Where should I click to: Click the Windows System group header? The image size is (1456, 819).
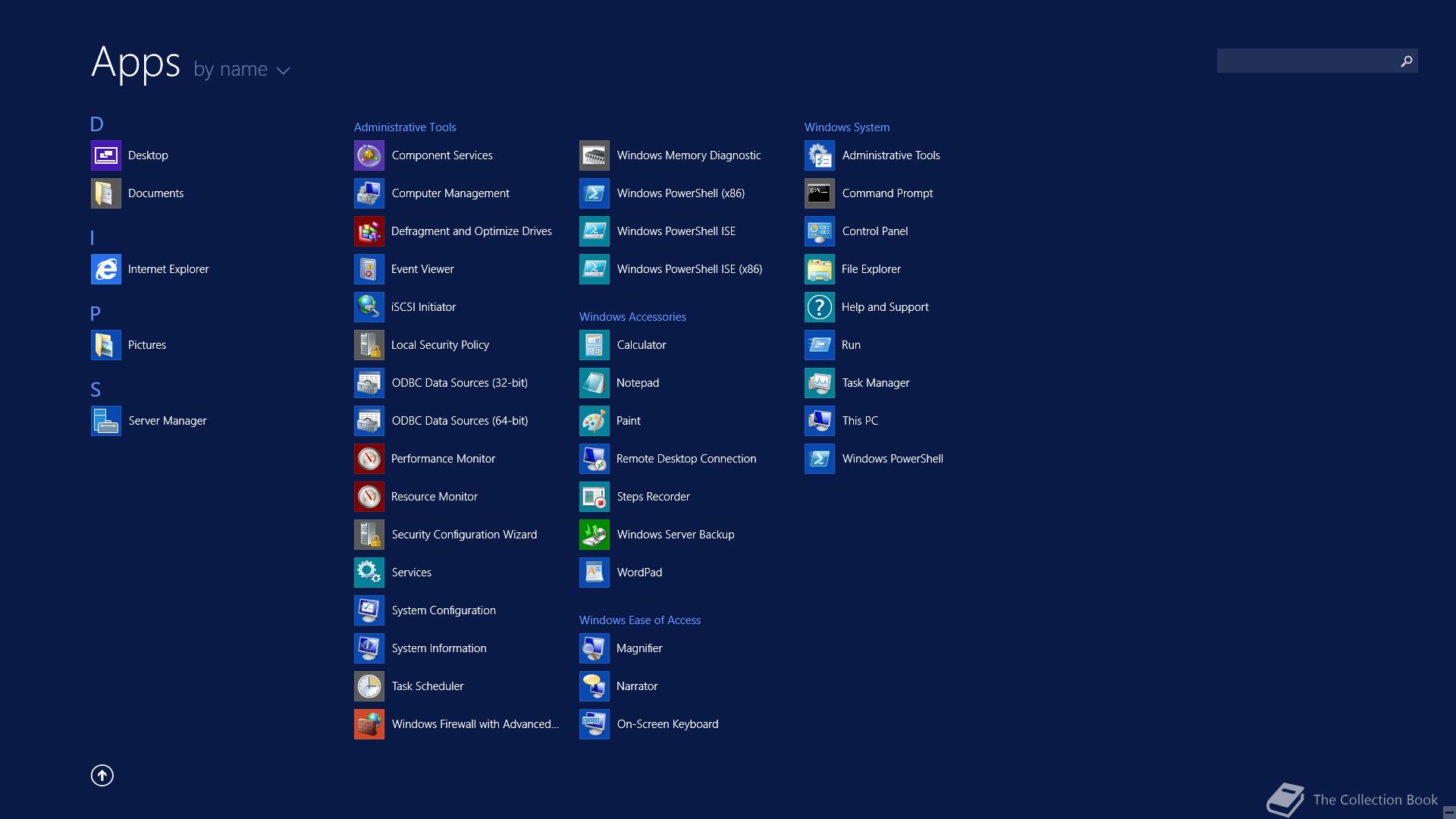(x=847, y=127)
